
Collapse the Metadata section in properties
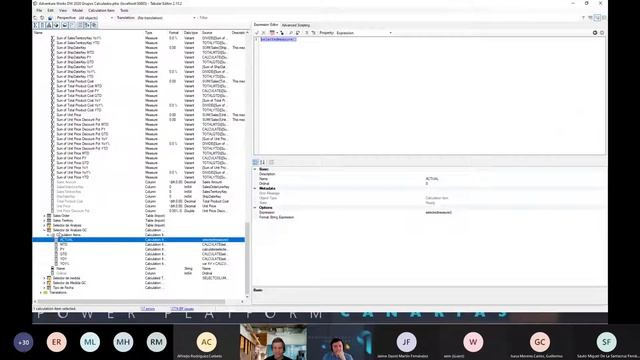click(x=255, y=189)
